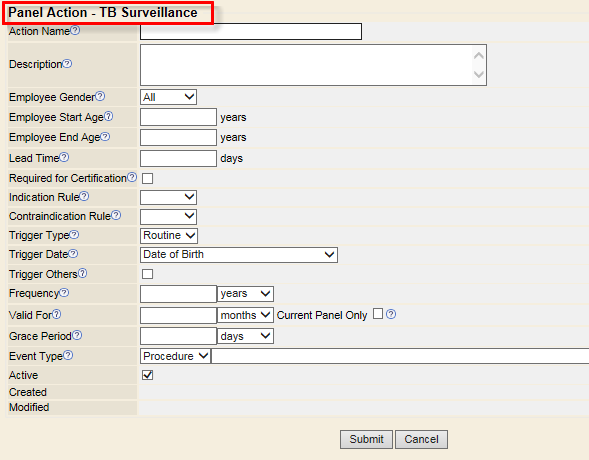The height and width of the screenshot is (460, 589).
Task: Click Employee Gender help question icon
Action: click(100, 96)
